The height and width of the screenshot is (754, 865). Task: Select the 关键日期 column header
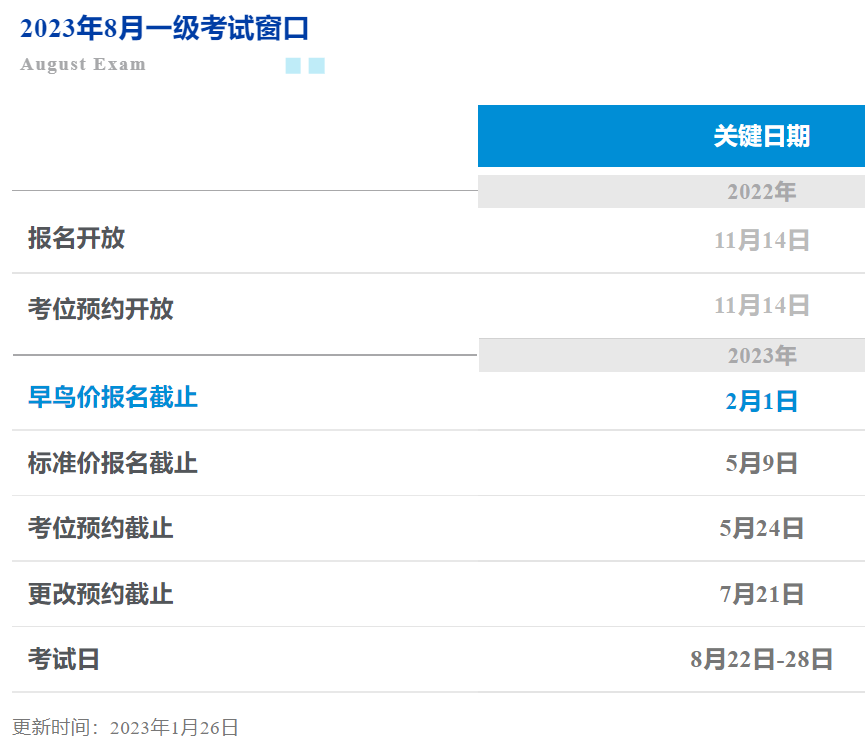tap(761, 136)
